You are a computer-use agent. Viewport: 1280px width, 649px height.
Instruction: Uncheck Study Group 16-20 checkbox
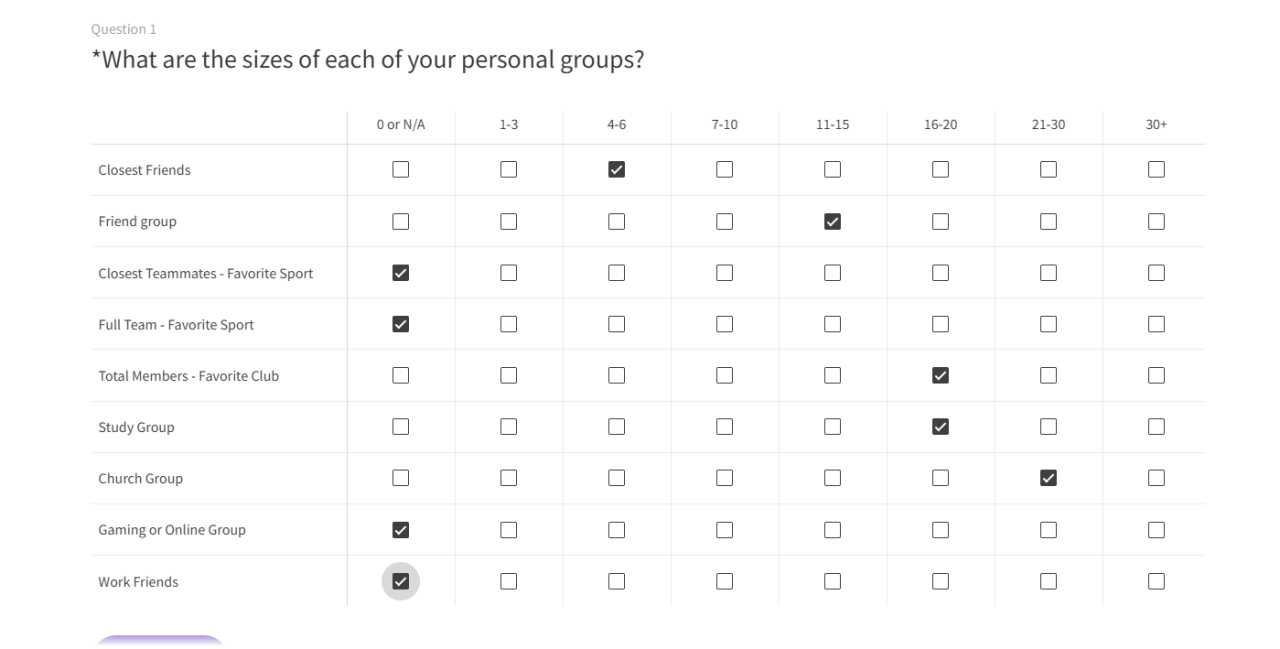940,427
